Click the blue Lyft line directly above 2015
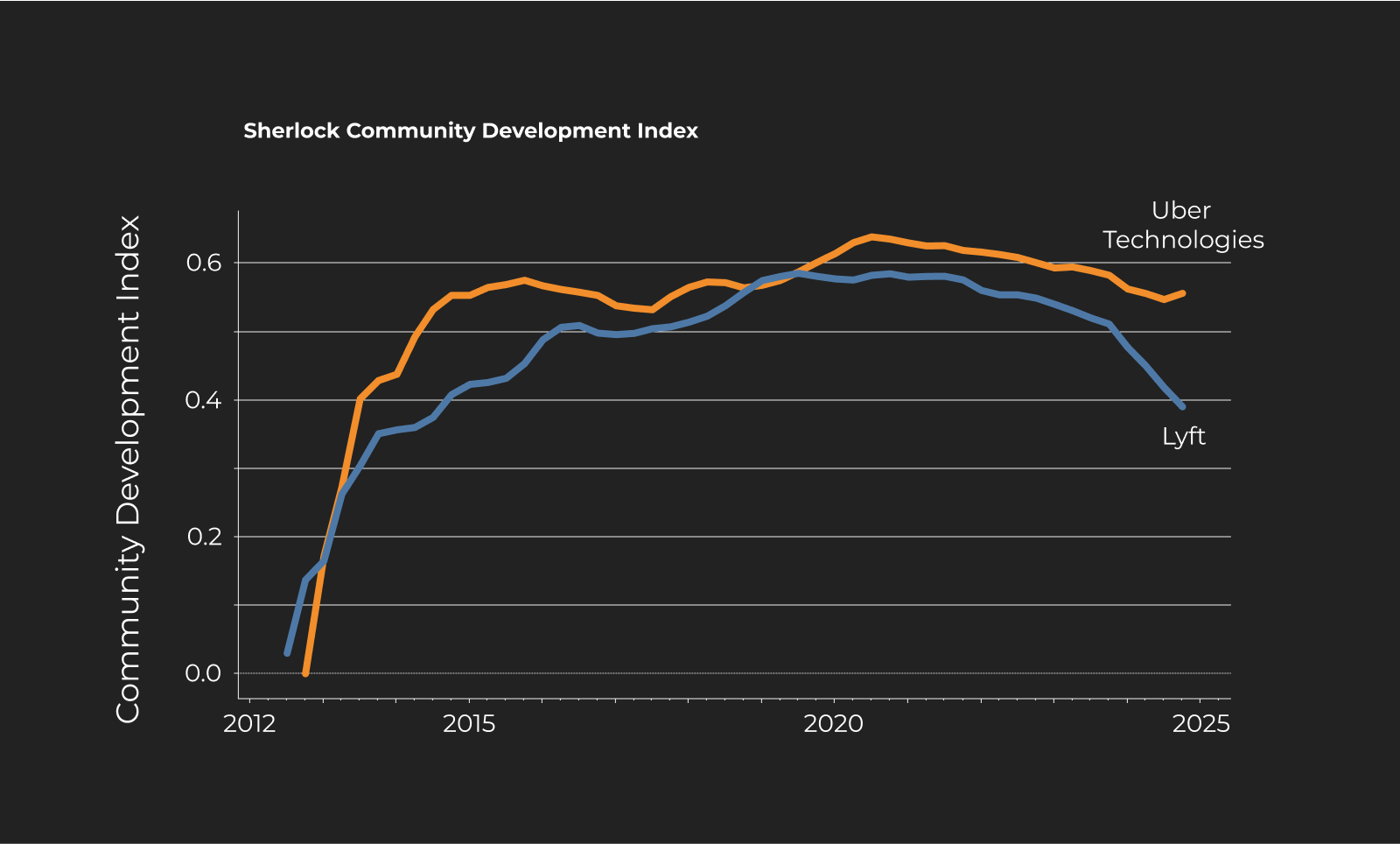Image resolution: width=1400 pixels, height=844 pixels. (469, 384)
